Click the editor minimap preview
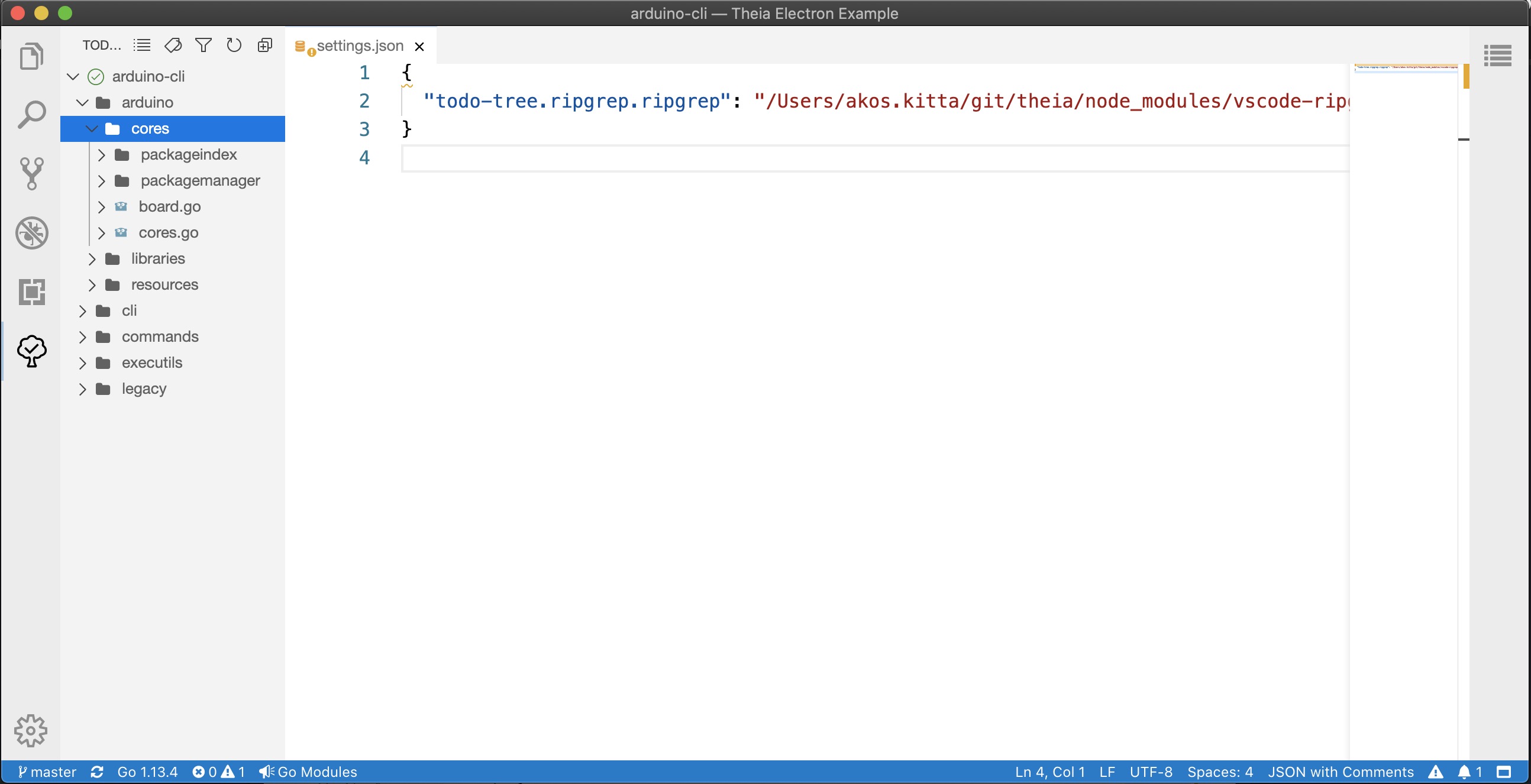This screenshot has width=1531, height=784. (1405, 69)
